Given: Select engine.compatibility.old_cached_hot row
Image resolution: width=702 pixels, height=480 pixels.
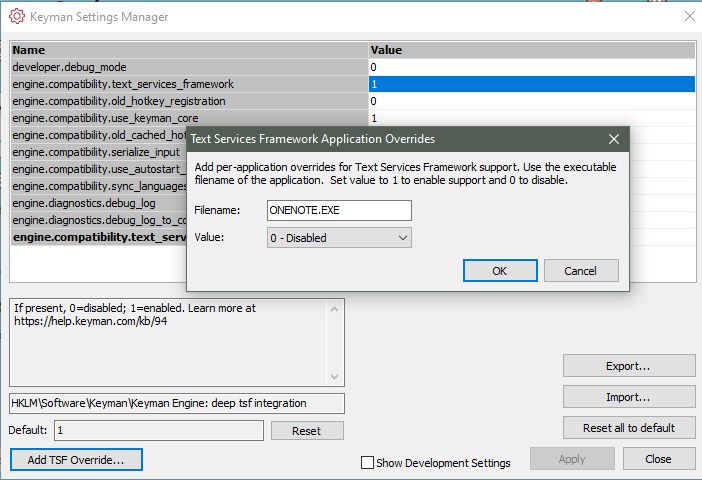Looking at the screenshot, I should pos(98,135).
